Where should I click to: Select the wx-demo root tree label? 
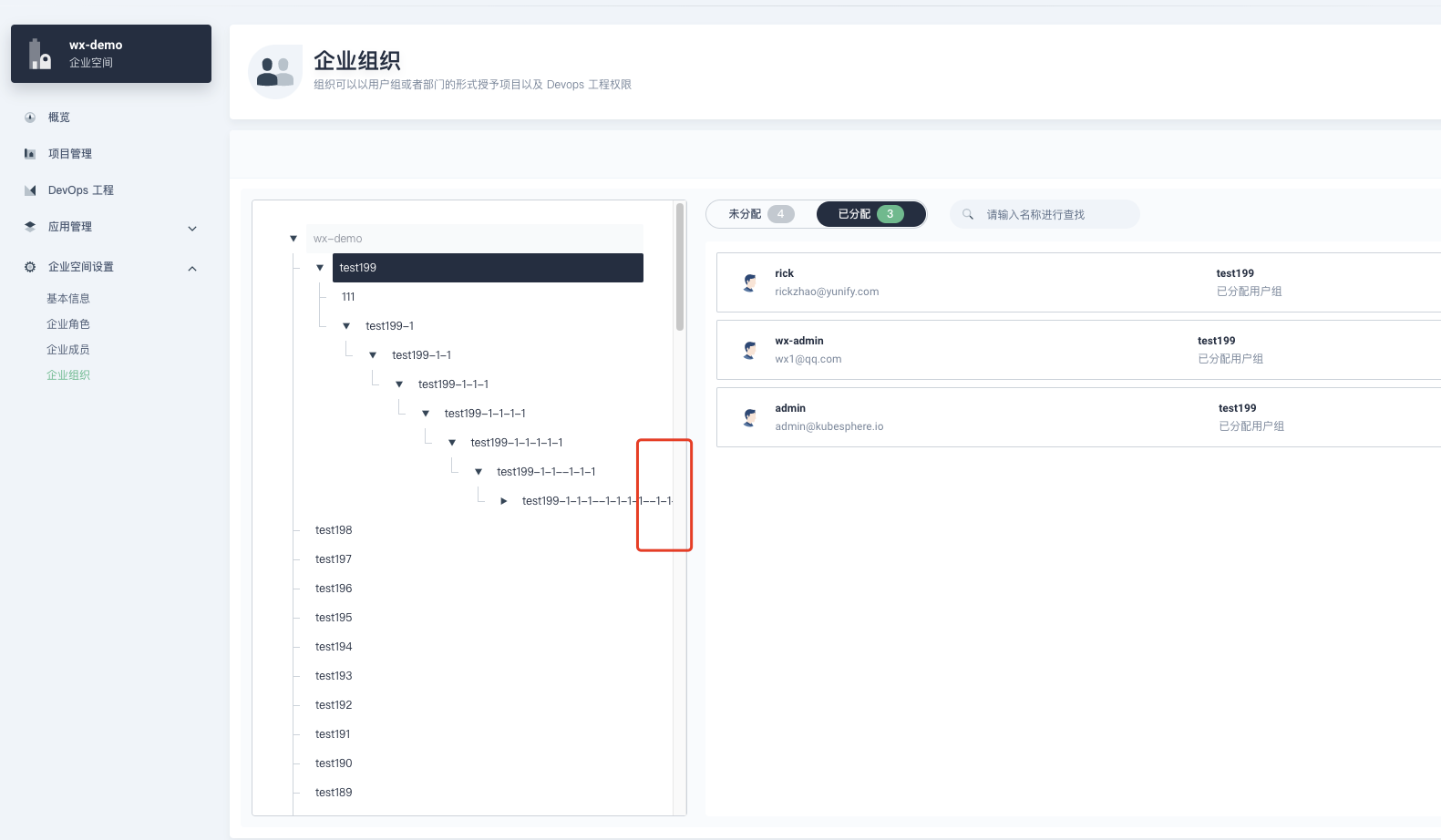point(338,239)
